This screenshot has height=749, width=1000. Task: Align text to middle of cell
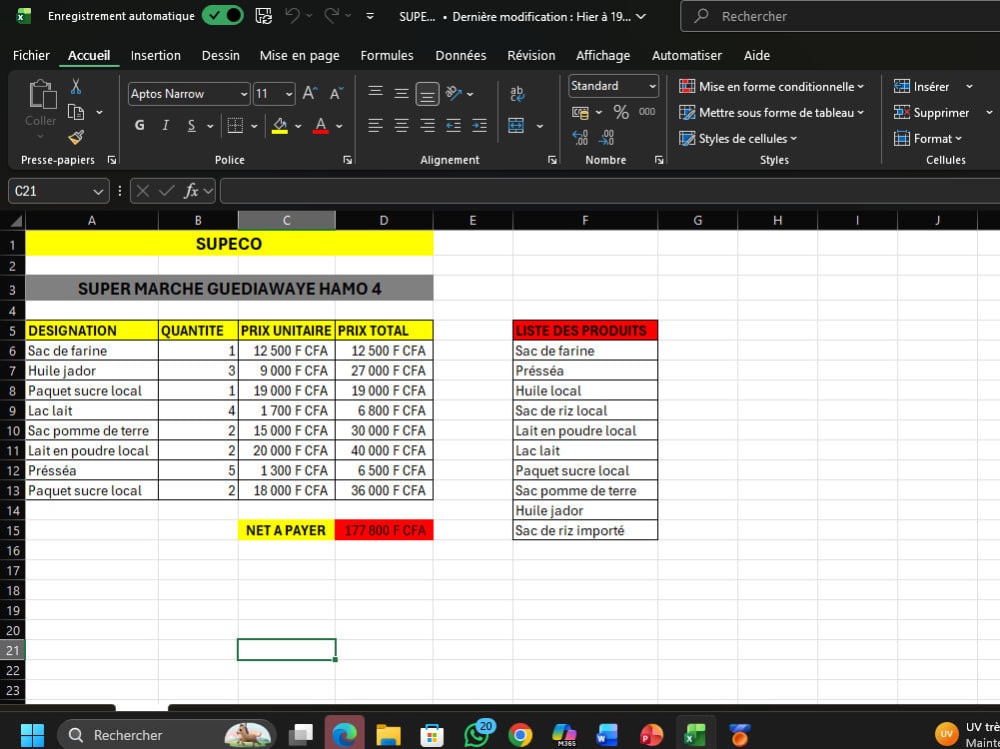click(x=401, y=94)
